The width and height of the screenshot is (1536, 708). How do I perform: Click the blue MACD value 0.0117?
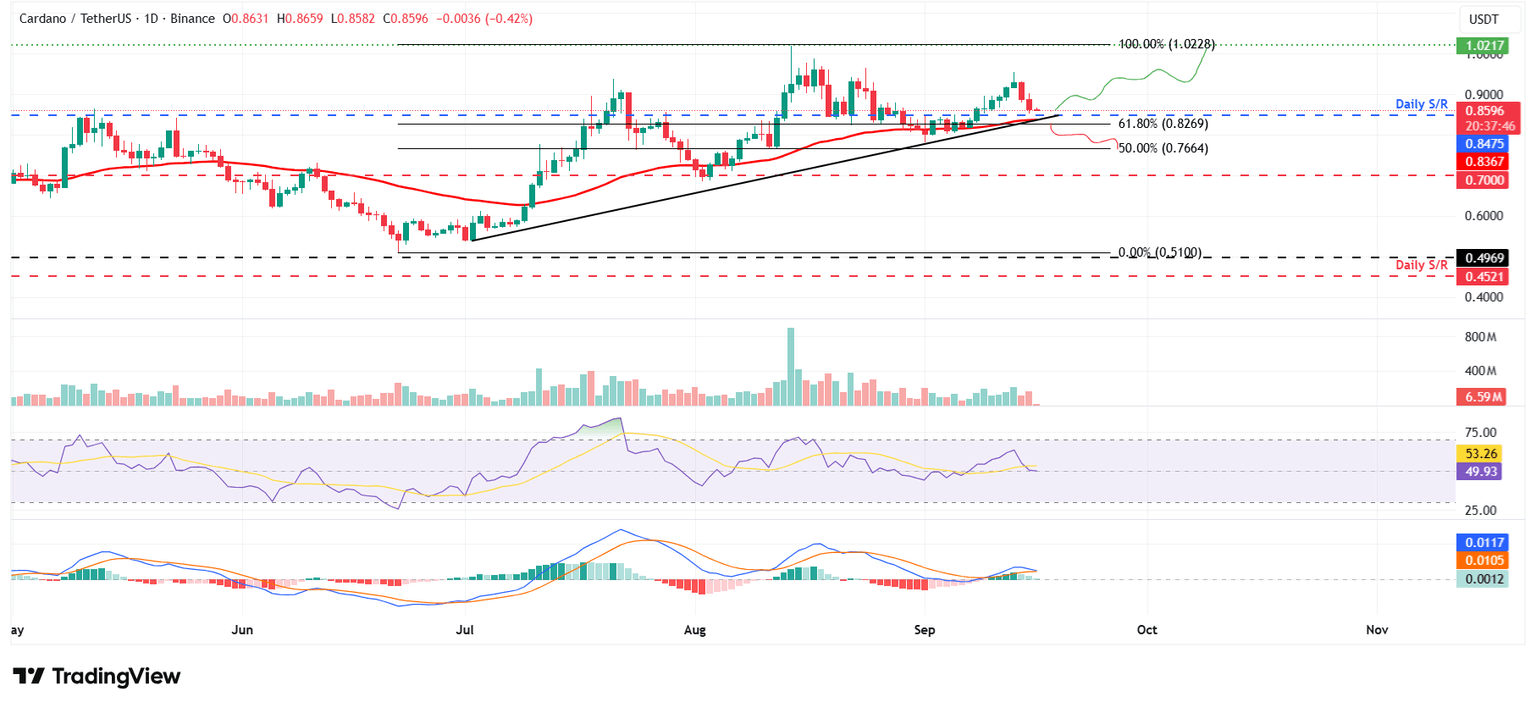point(1484,543)
